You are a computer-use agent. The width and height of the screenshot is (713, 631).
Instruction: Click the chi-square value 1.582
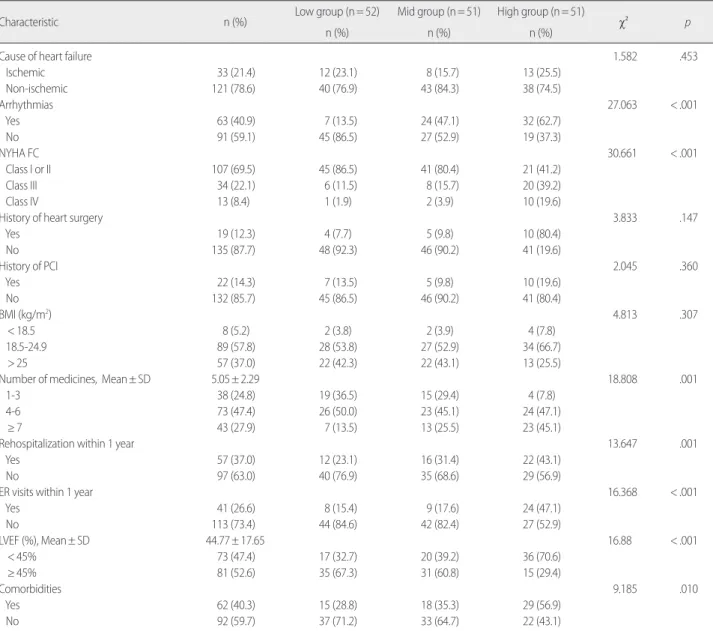(625, 56)
